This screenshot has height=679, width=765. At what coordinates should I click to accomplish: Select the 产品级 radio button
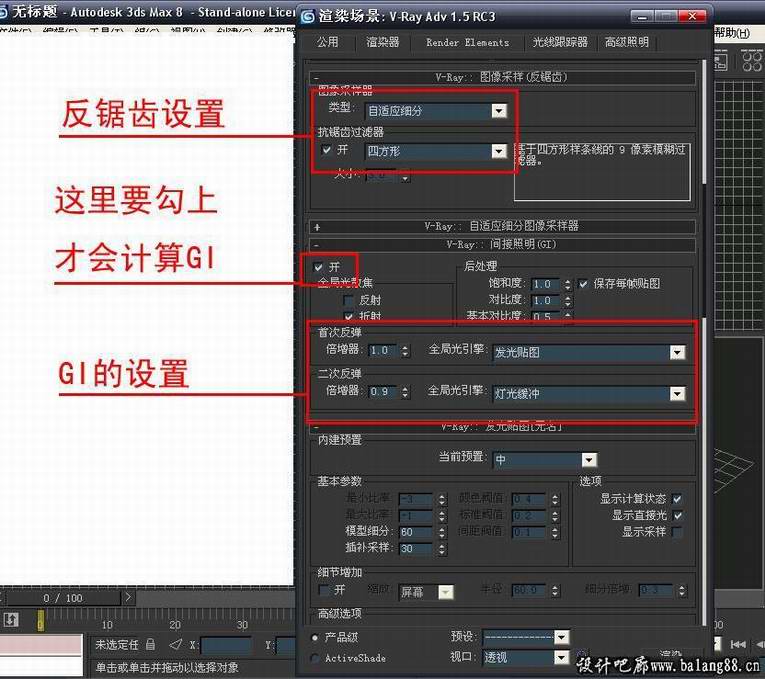[x=315, y=638]
